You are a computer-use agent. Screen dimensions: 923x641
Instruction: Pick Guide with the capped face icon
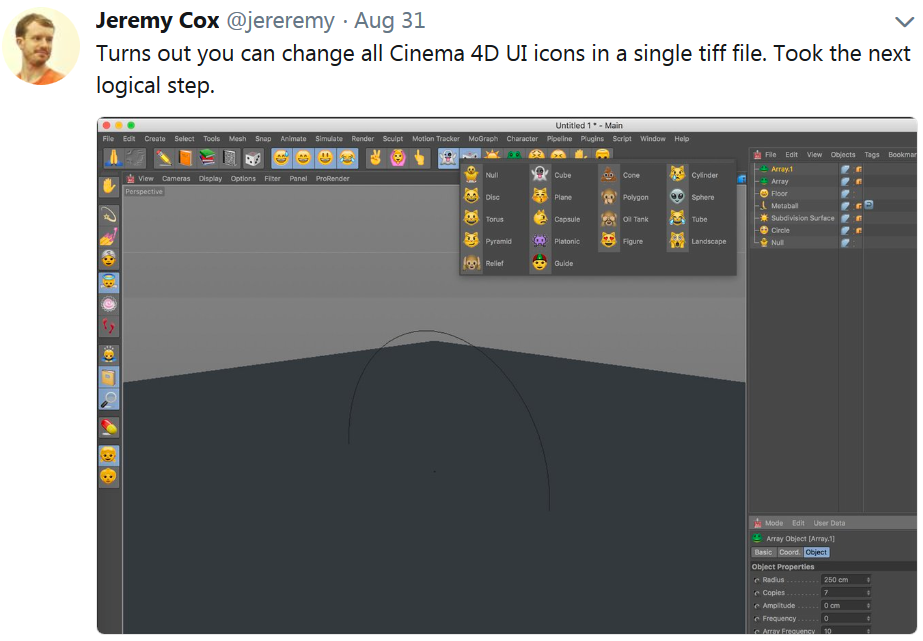pyautogui.click(x=540, y=263)
